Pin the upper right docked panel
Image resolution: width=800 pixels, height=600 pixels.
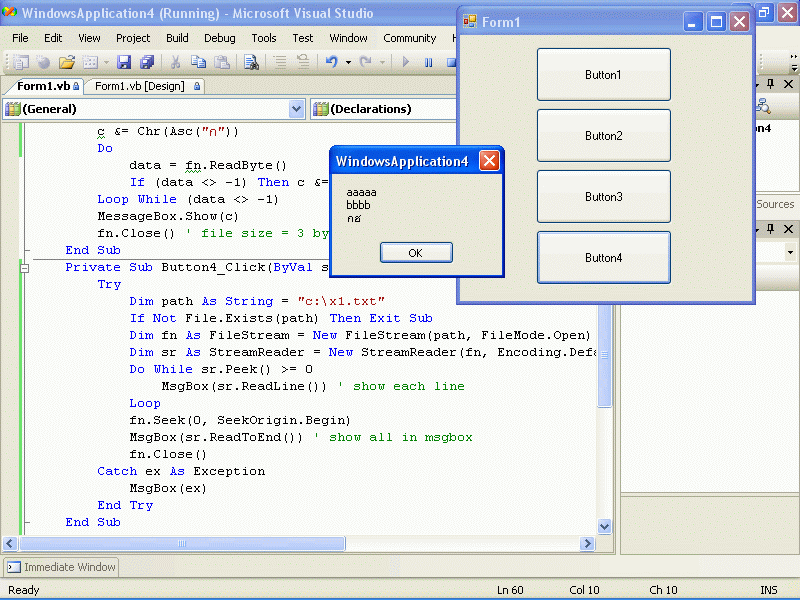pyautogui.click(x=768, y=86)
